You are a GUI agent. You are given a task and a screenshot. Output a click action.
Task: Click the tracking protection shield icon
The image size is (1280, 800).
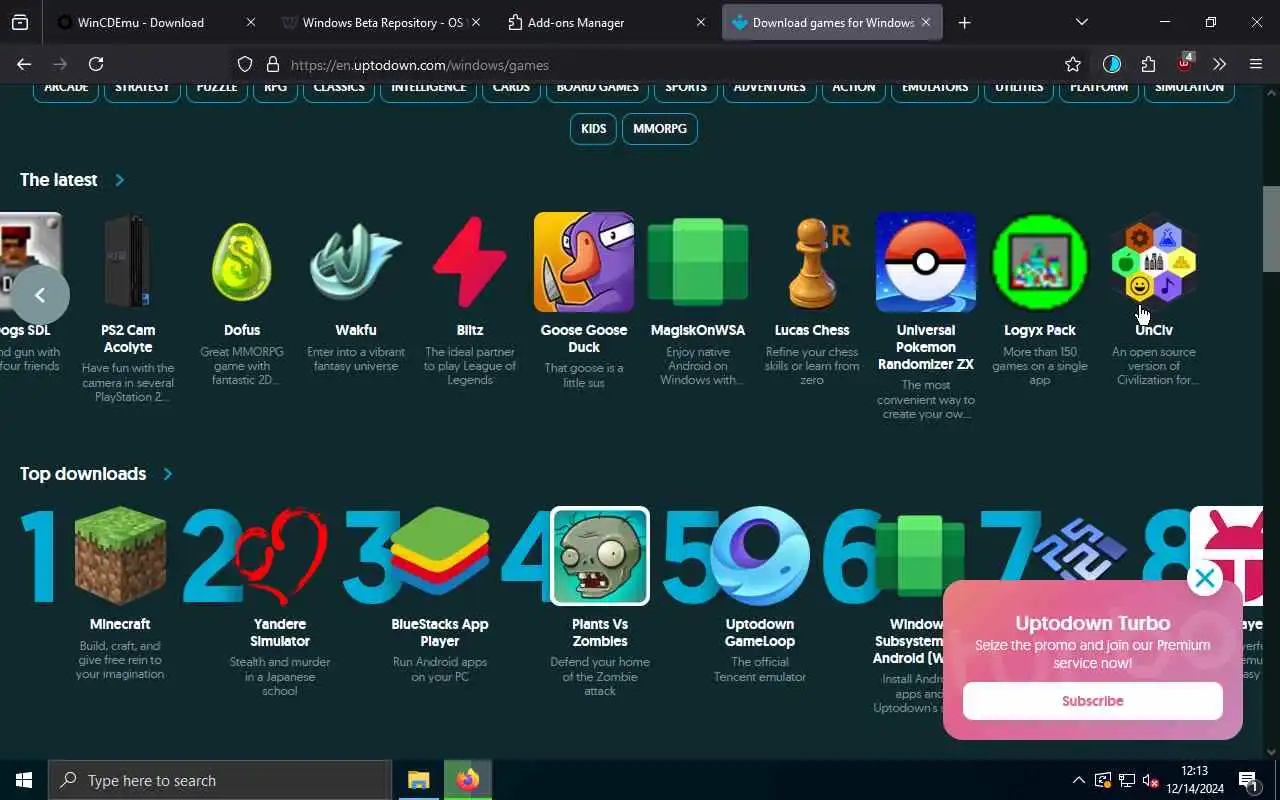pos(245,64)
